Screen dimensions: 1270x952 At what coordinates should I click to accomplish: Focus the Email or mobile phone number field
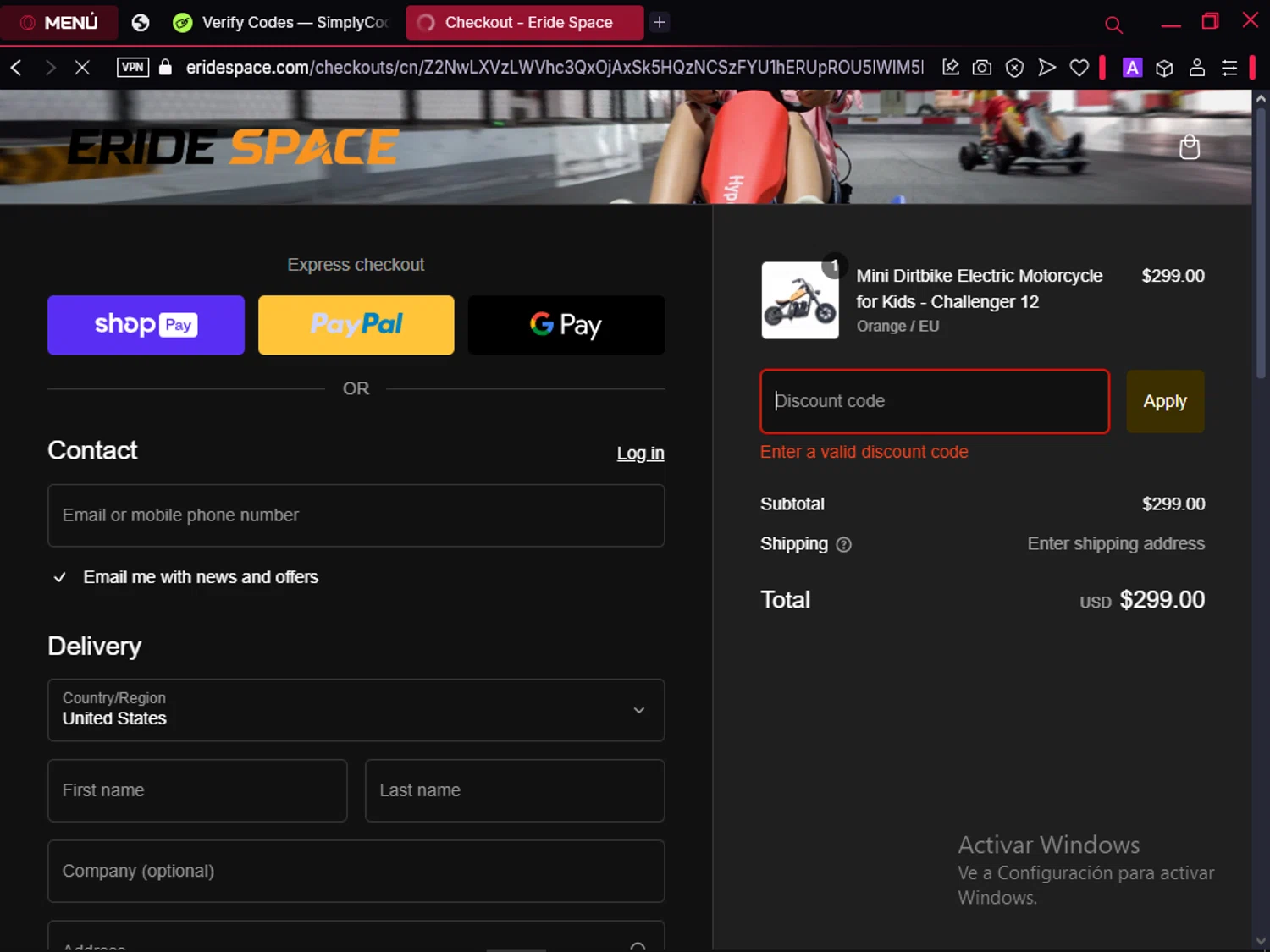(356, 515)
